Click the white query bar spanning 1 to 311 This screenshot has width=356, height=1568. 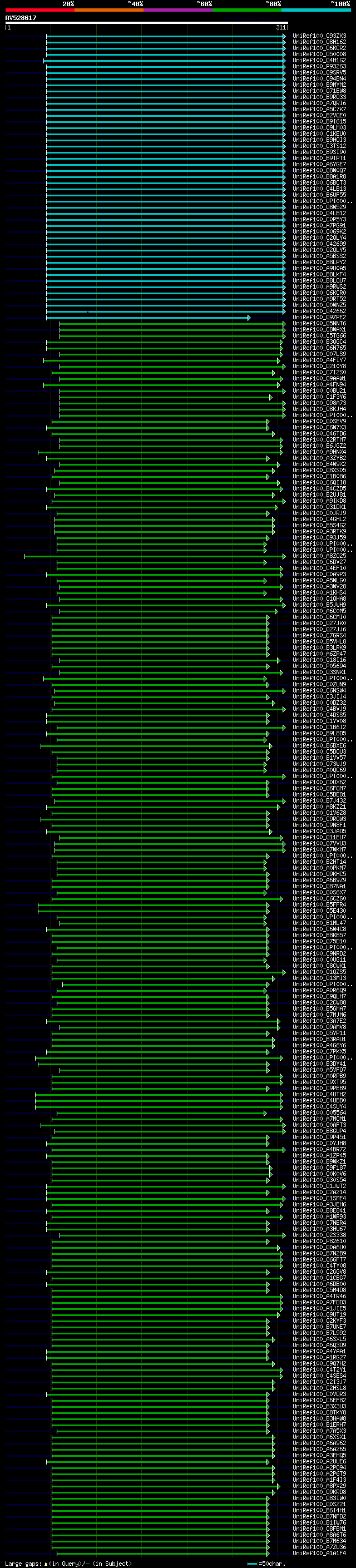click(147, 22)
